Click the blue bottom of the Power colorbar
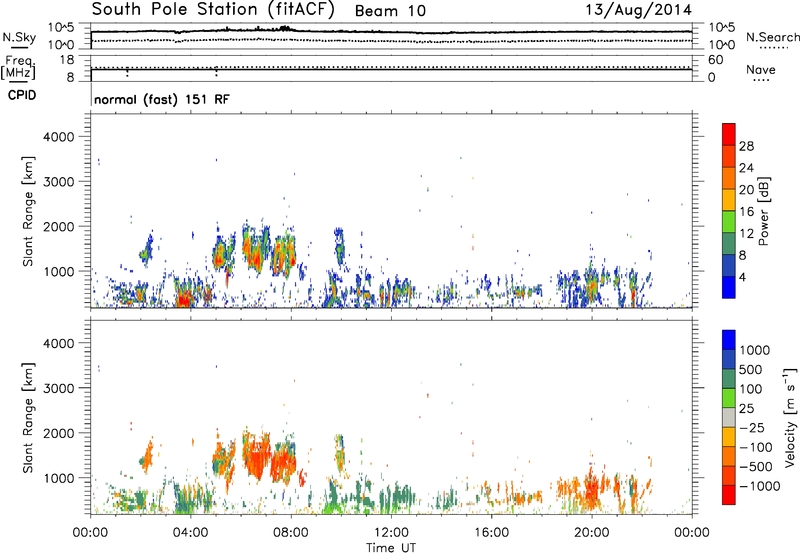 pyautogui.click(x=729, y=287)
